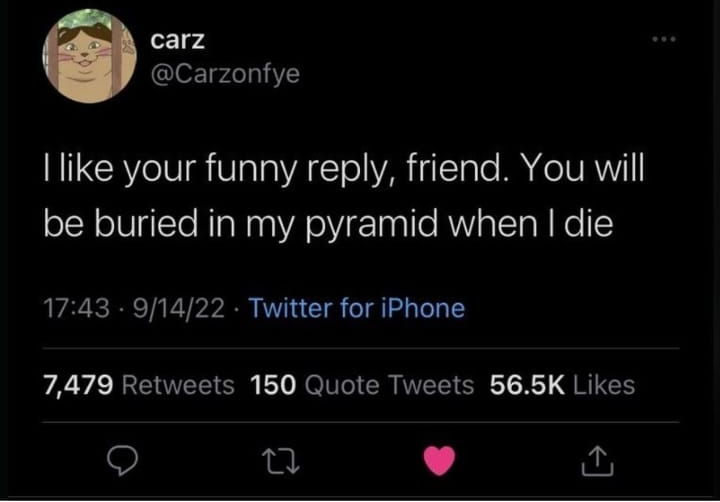
Task: Unlike the tweet via pink heart
Action: tap(439, 461)
